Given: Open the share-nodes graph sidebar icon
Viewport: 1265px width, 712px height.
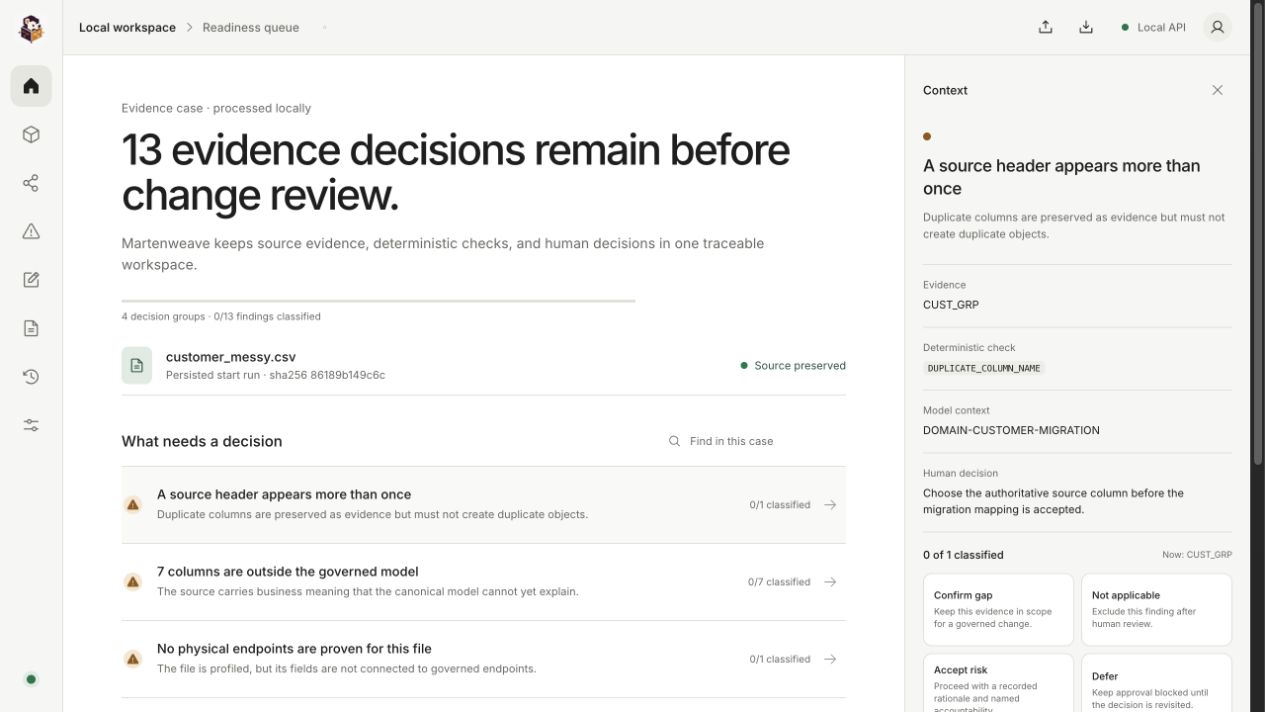Looking at the screenshot, I should (31, 183).
